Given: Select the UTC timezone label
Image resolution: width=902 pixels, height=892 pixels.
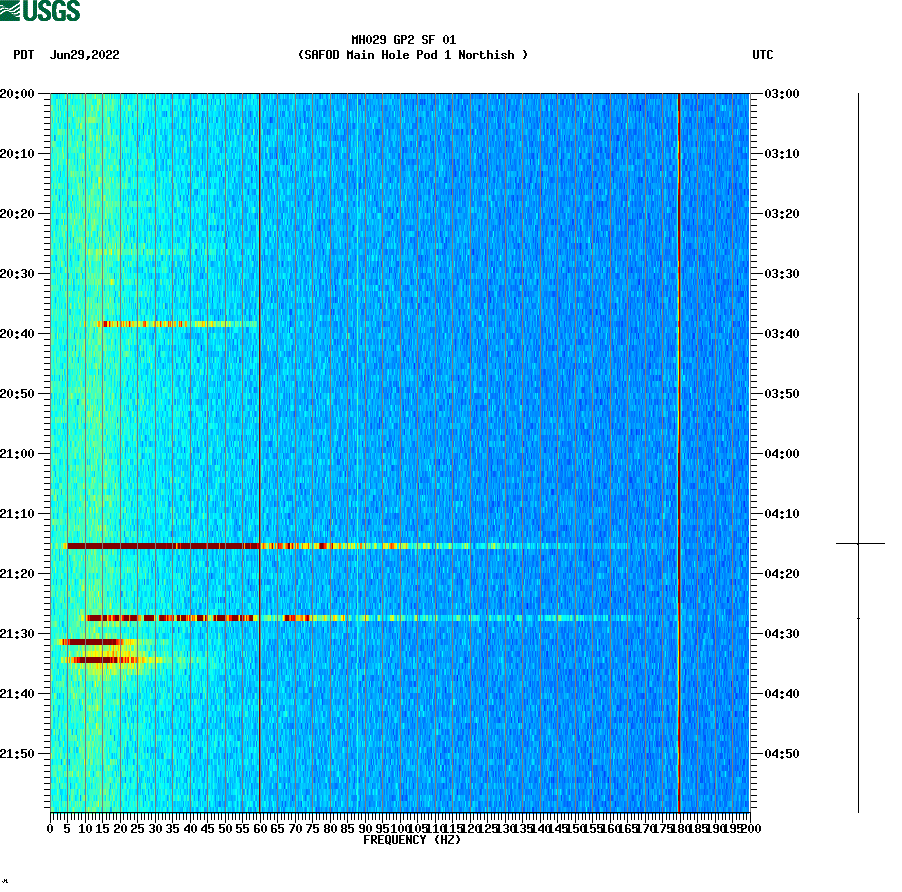Looking at the screenshot, I should pyautogui.click(x=765, y=56).
